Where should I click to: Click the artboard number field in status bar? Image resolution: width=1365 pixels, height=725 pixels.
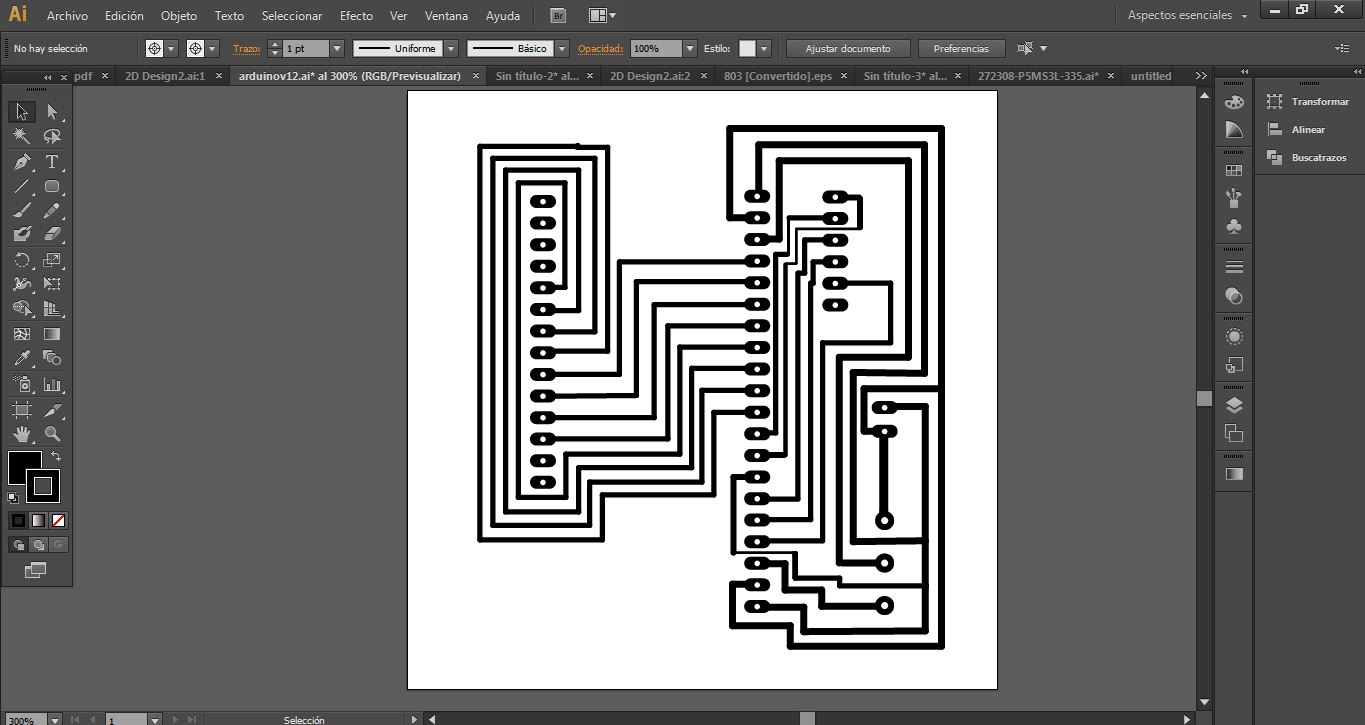point(126,719)
